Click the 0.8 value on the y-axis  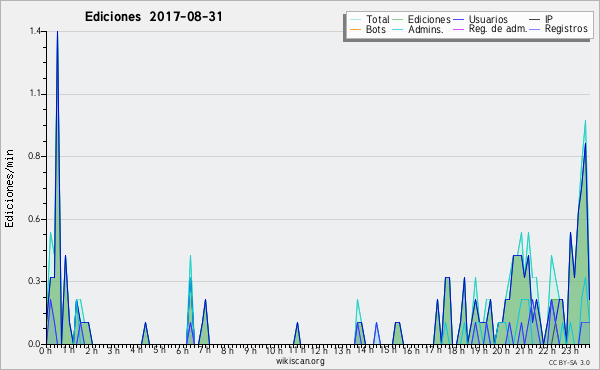(x=35, y=156)
